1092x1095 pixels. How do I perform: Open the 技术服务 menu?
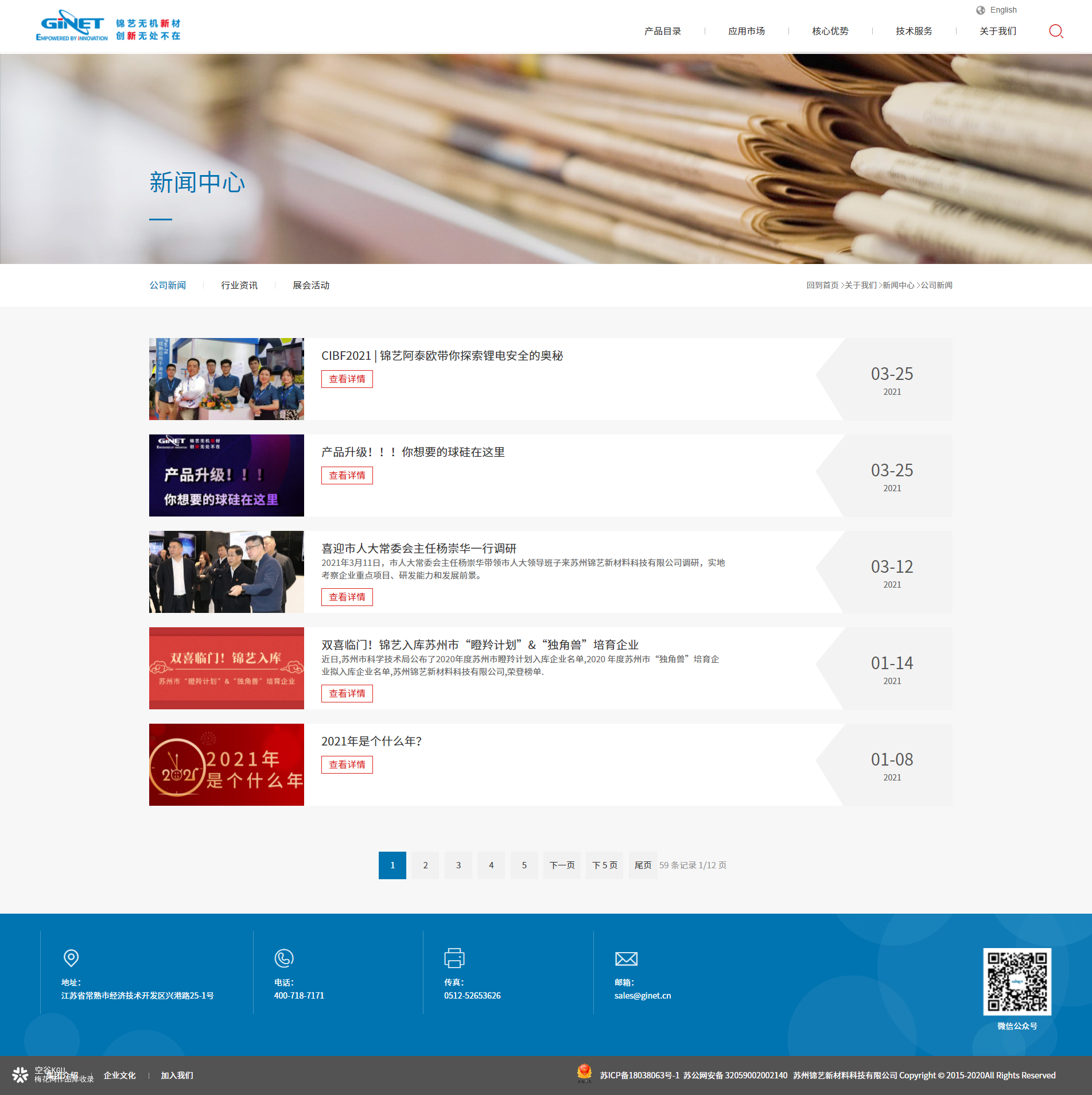914,31
